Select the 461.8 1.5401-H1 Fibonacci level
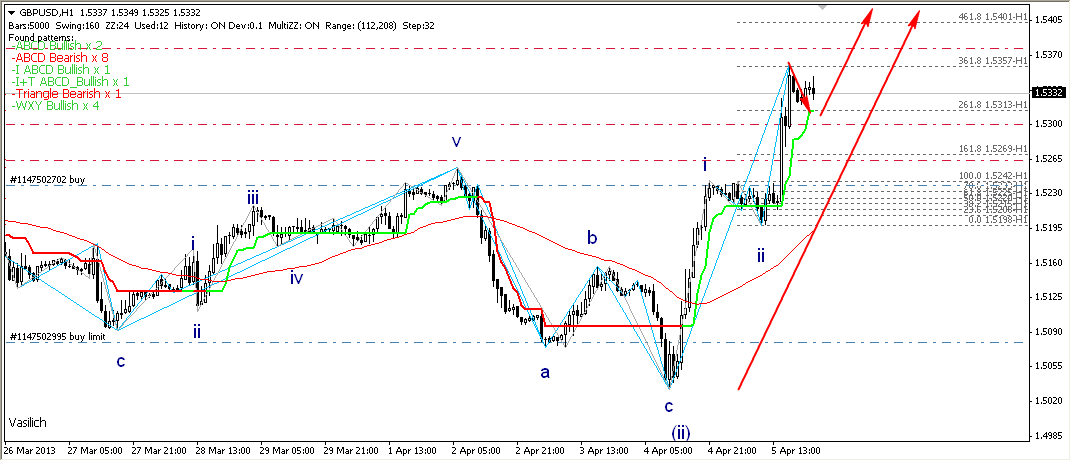The height and width of the screenshot is (461, 1071). (993, 17)
